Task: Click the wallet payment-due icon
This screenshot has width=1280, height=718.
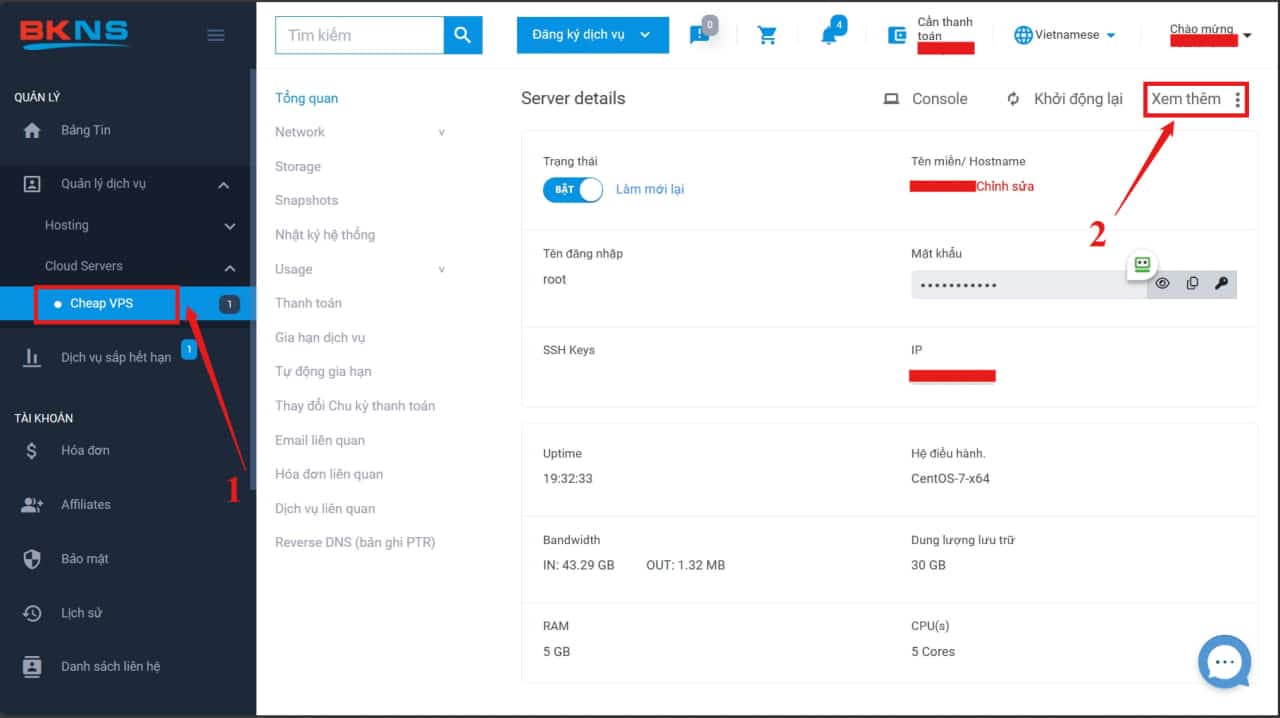Action: pos(897,35)
